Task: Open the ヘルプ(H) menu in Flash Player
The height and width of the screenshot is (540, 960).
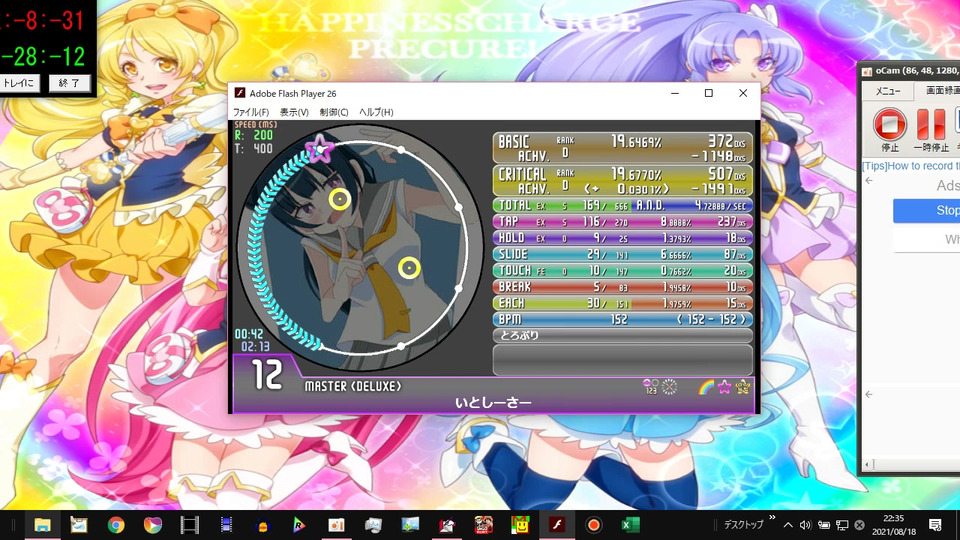Action: coord(376,112)
